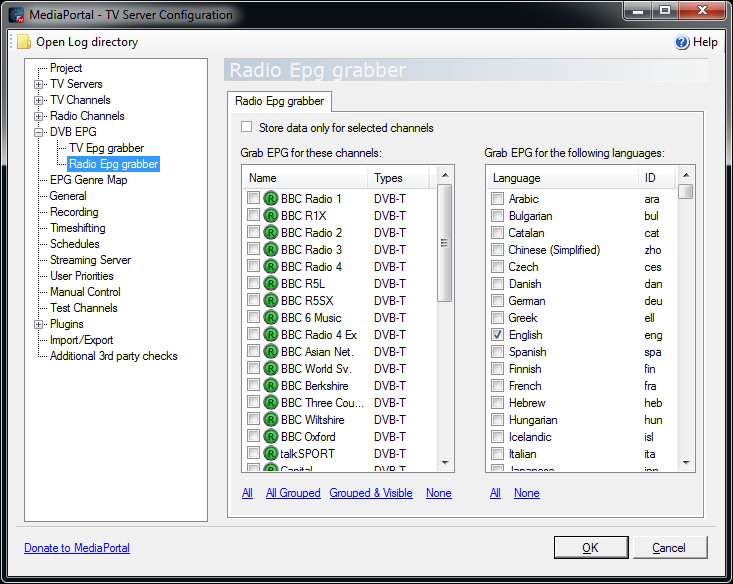This screenshot has height=584, width=733.
Task: Deselect all channels with None link
Action: click(438, 493)
